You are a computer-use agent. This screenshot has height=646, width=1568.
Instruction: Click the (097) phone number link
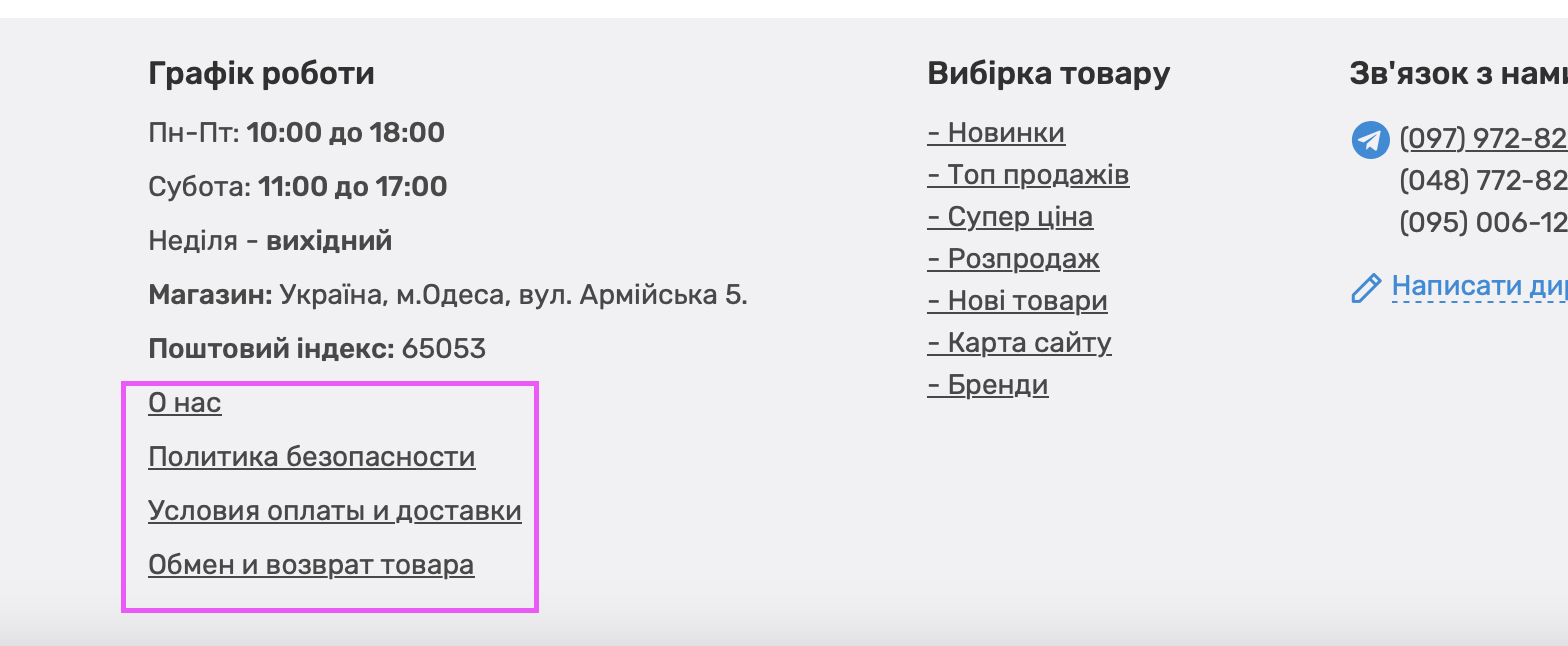click(1483, 138)
